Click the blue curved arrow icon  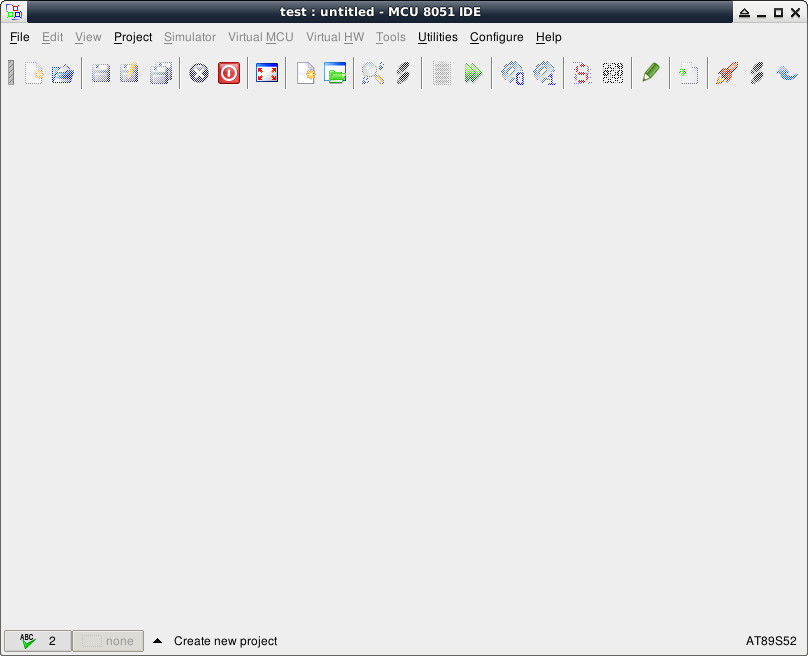787,73
